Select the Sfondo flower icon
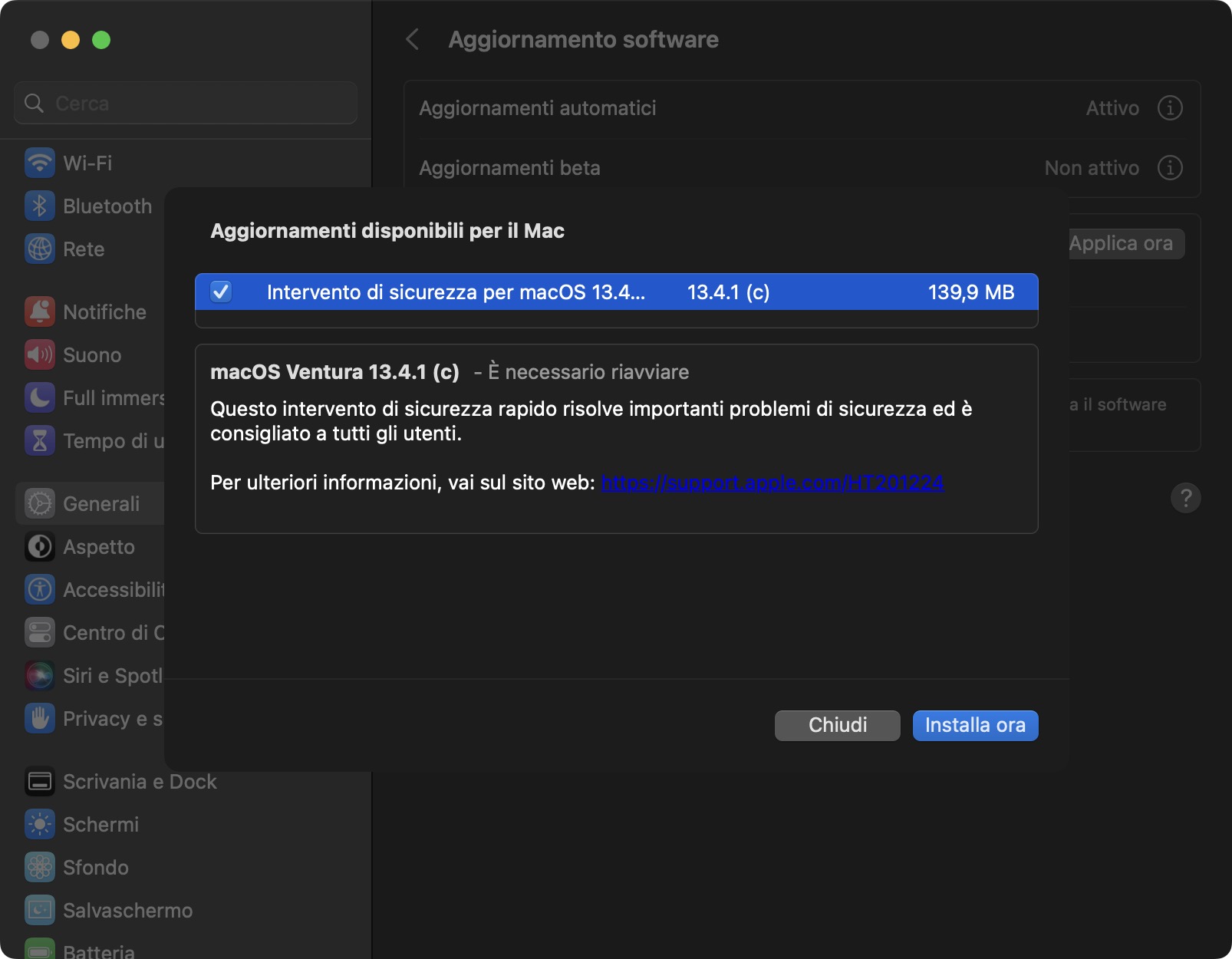This screenshot has height=959, width=1232. pyautogui.click(x=40, y=867)
